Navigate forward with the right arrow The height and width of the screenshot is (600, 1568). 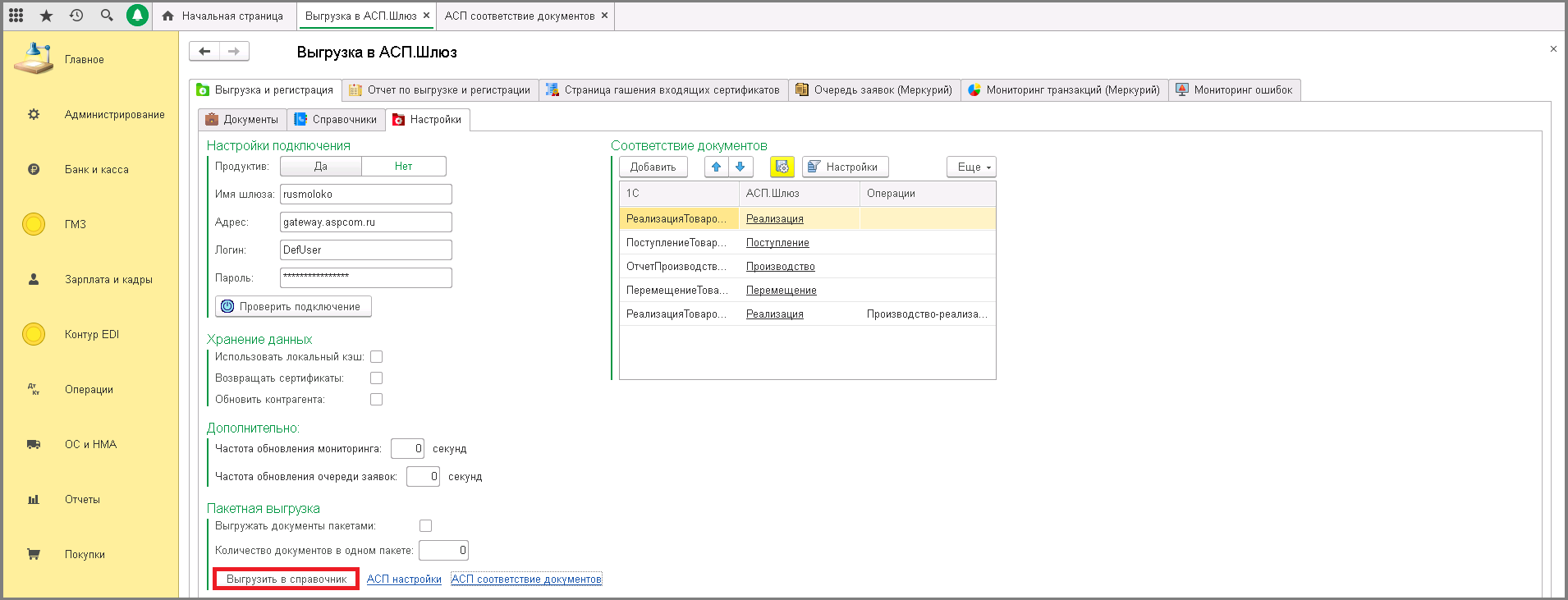pyautogui.click(x=234, y=51)
